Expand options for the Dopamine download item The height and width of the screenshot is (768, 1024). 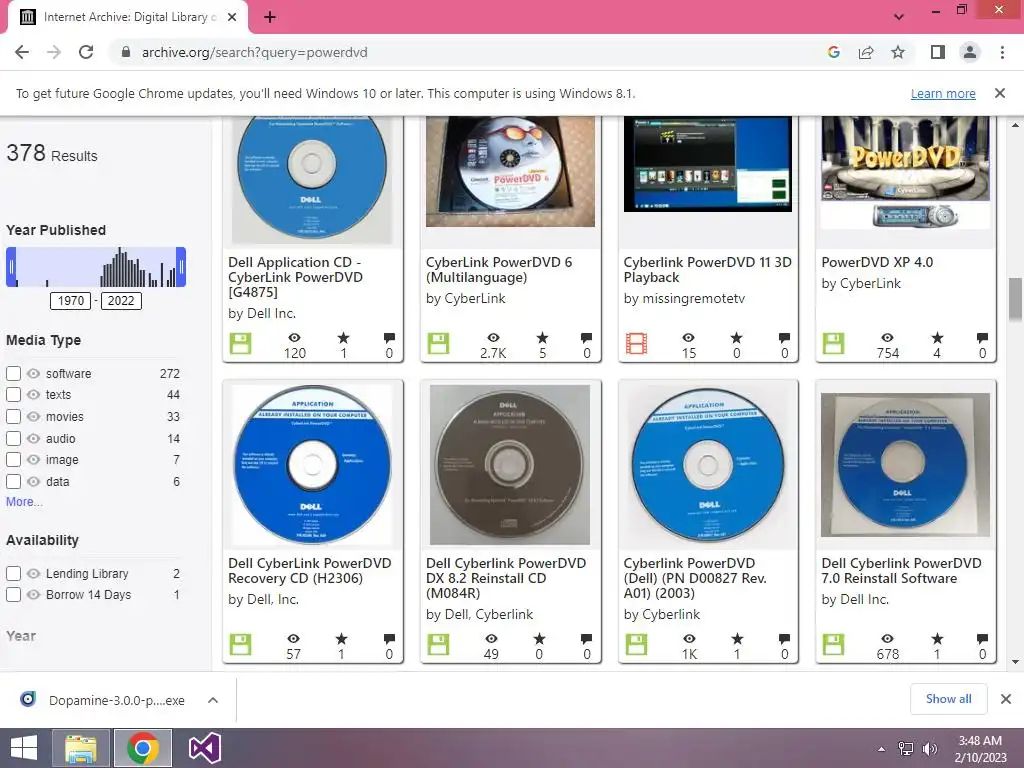coord(212,700)
